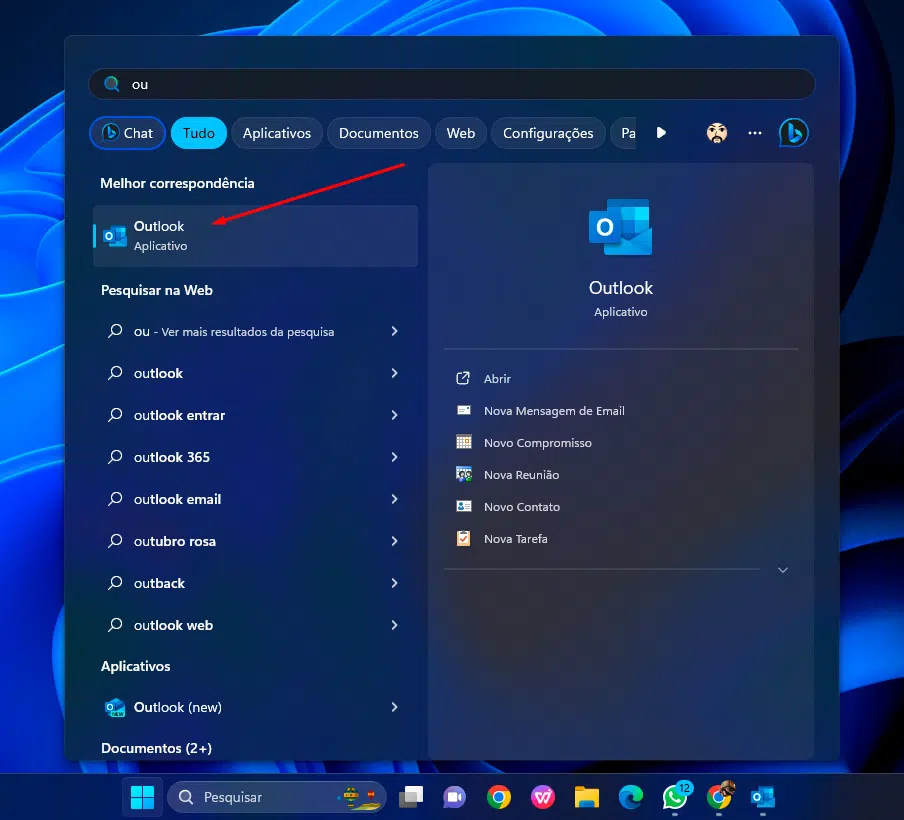Screen dimensions: 904x820
Task: Show more filter tabs with arrow
Action: coord(661,133)
